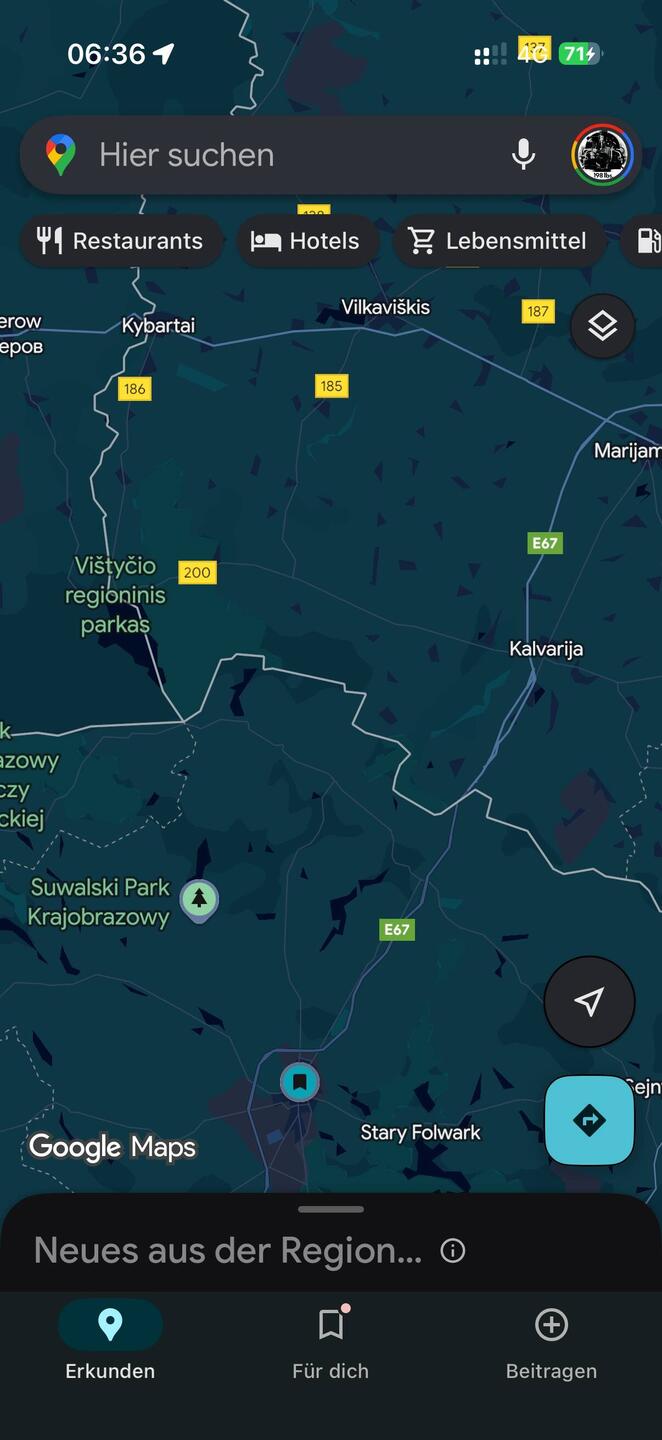Tap the saved place bookmark marker

(299, 1082)
